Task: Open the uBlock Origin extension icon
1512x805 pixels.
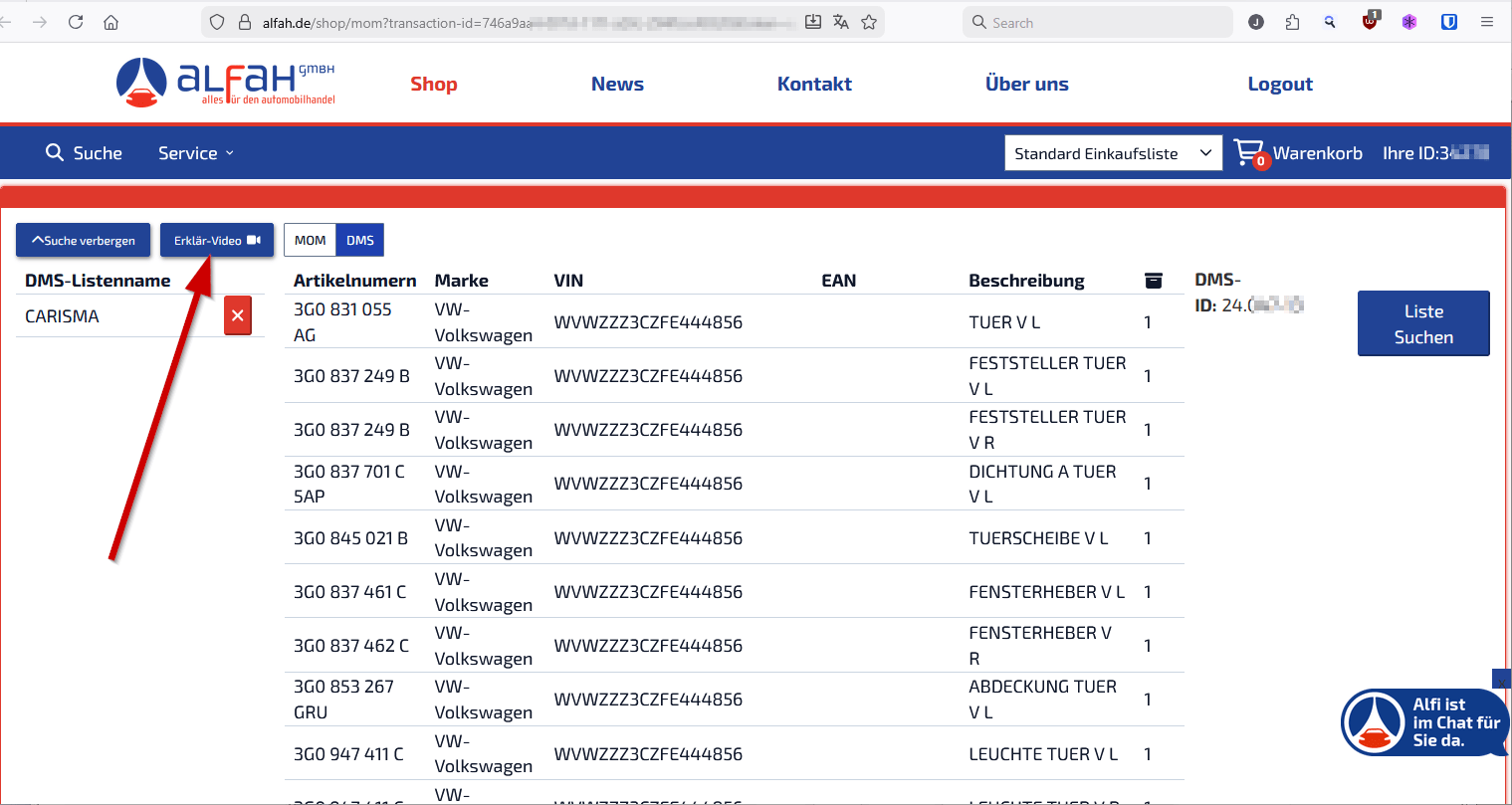Action: pos(1371,22)
